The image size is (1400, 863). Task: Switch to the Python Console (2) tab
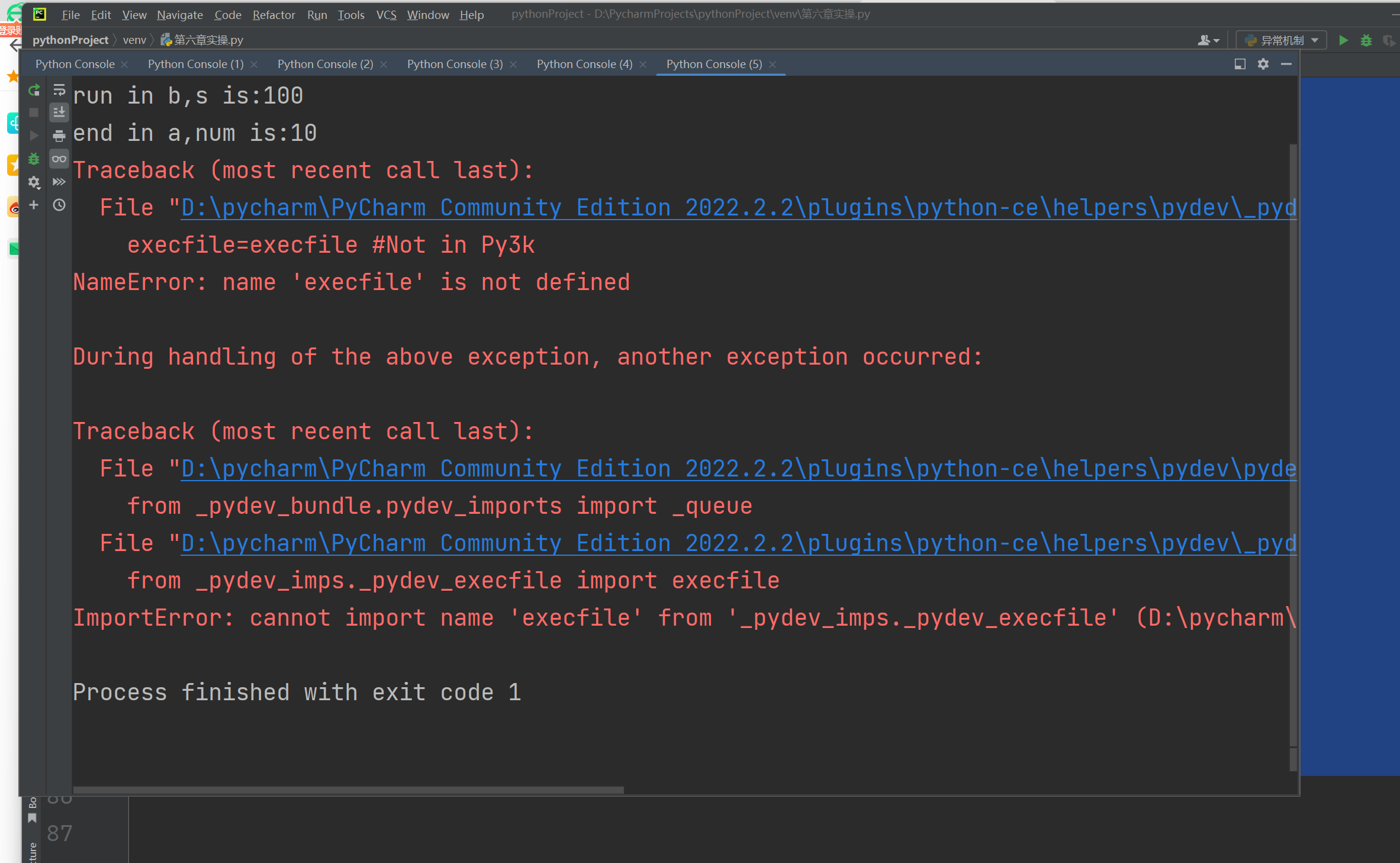pyautogui.click(x=325, y=64)
